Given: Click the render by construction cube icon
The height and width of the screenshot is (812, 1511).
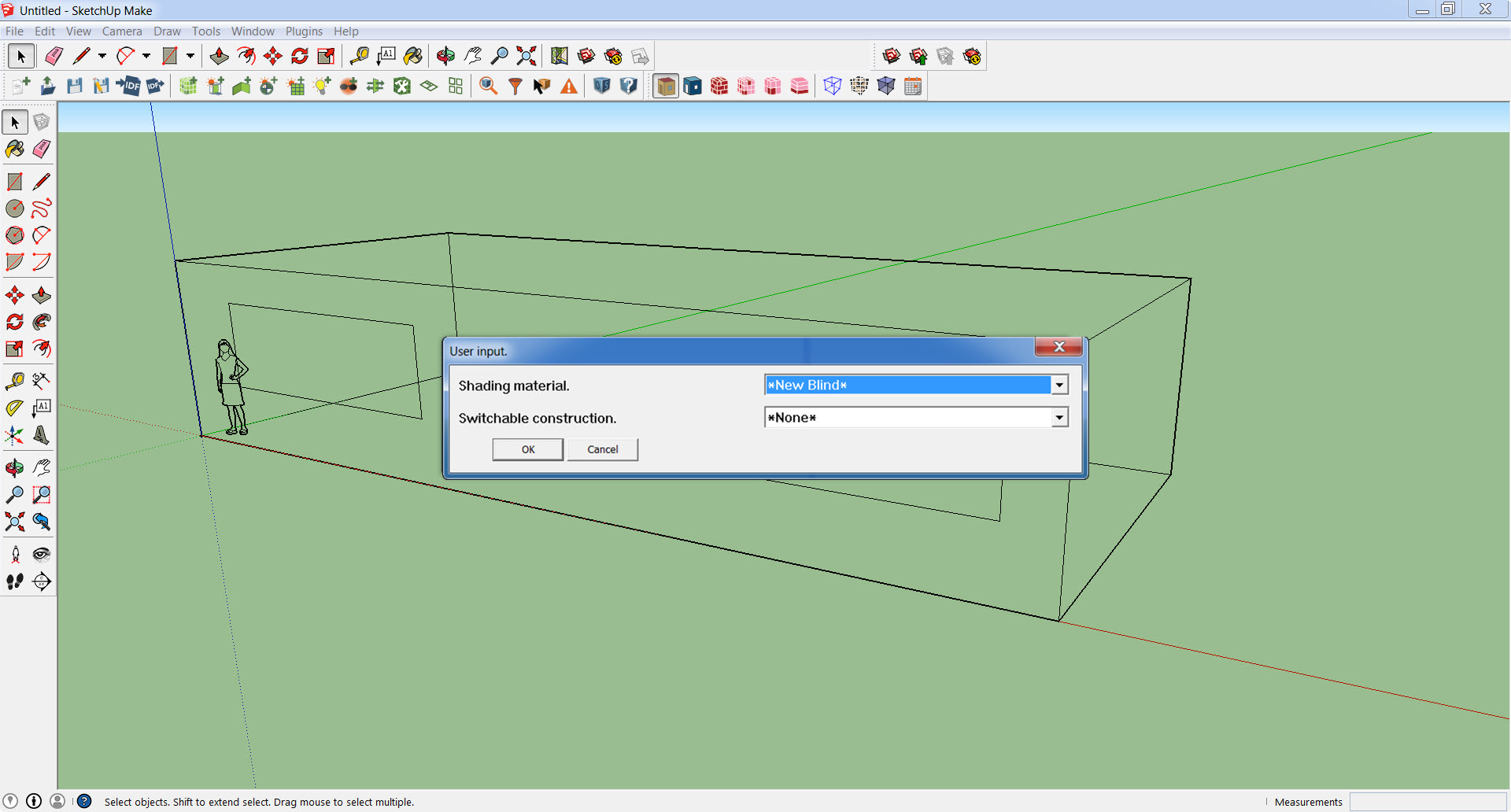Looking at the screenshot, I should click(x=720, y=86).
